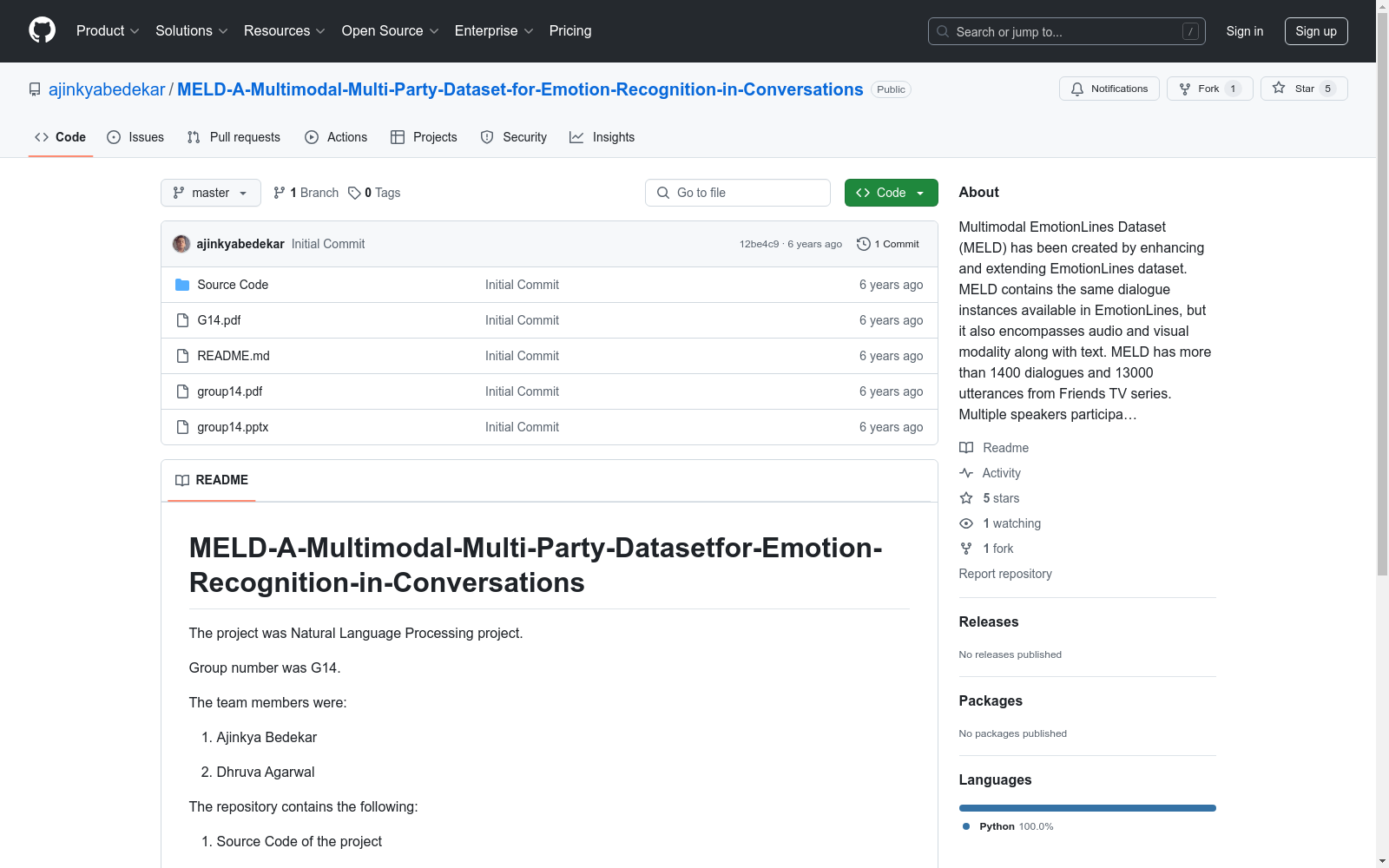Open the Projects tab
The width and height of the screenshot is (1389, 868).
[424, 137]
